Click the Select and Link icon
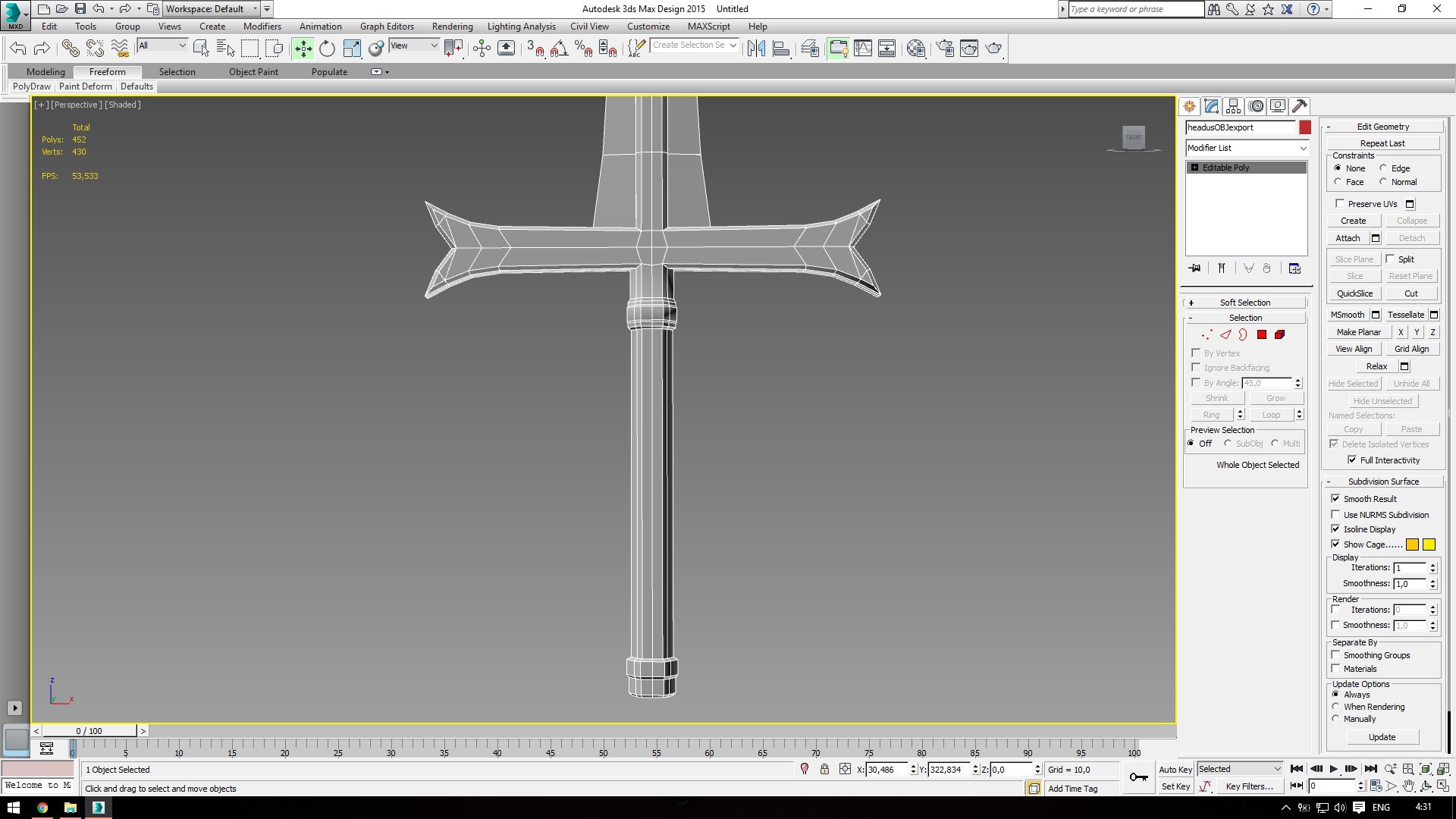Viewport: 1456px width, 819px height. tap(71, 49)
